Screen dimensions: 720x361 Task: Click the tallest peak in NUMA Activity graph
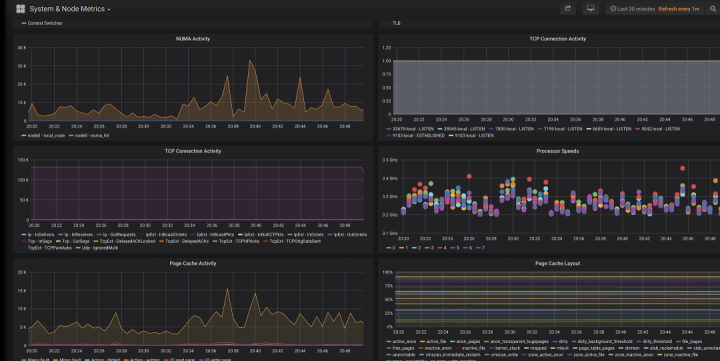click(250, 61)
